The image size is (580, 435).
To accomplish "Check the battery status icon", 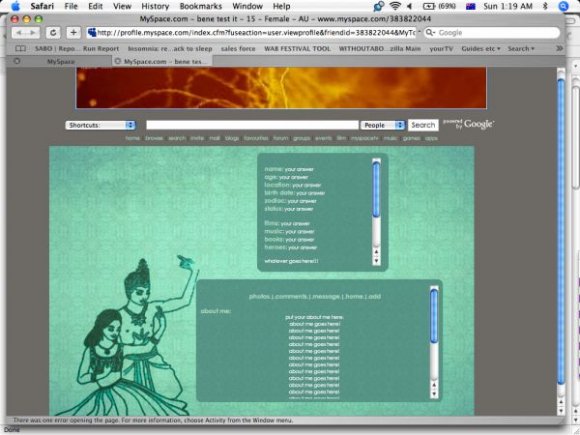I will coord(429,6).
